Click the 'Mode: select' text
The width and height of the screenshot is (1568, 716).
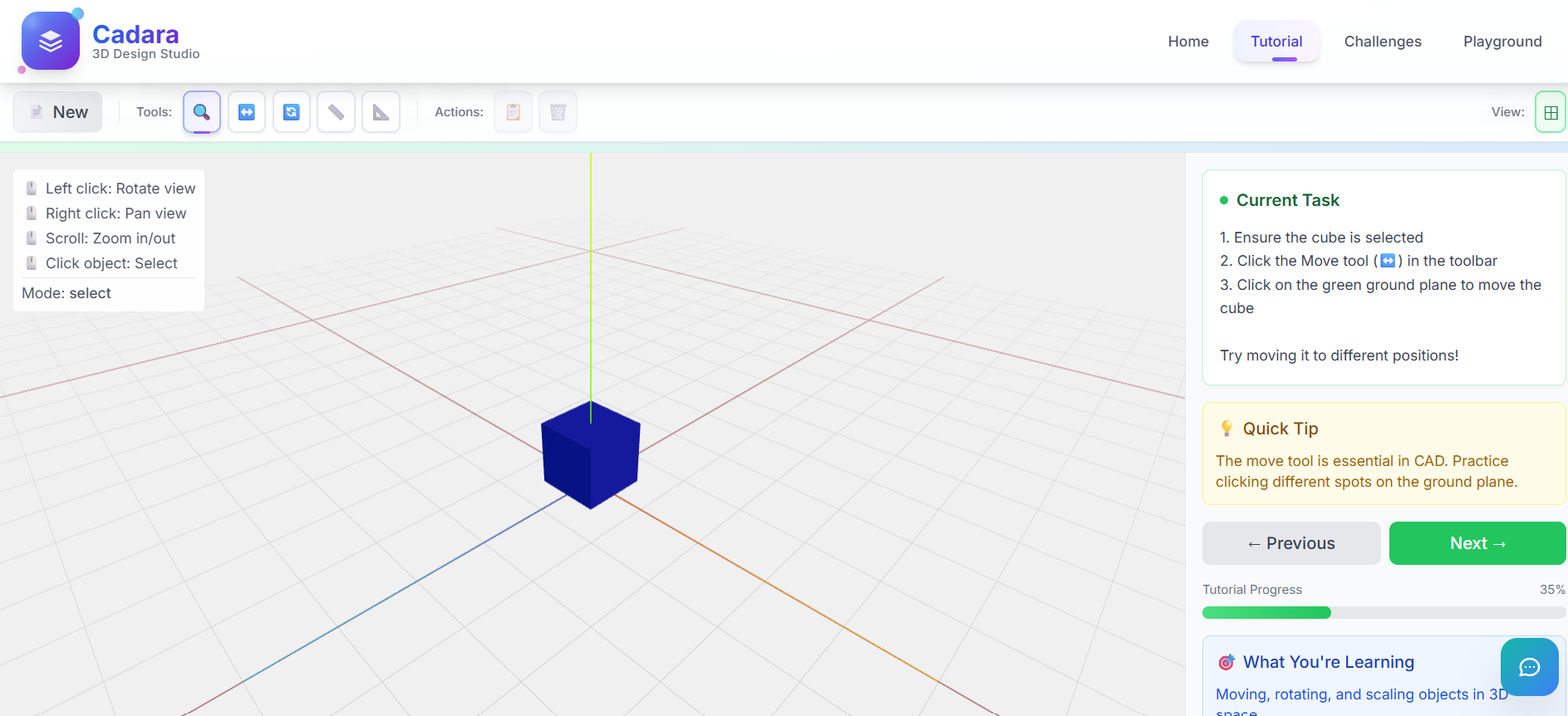point(66,293)
